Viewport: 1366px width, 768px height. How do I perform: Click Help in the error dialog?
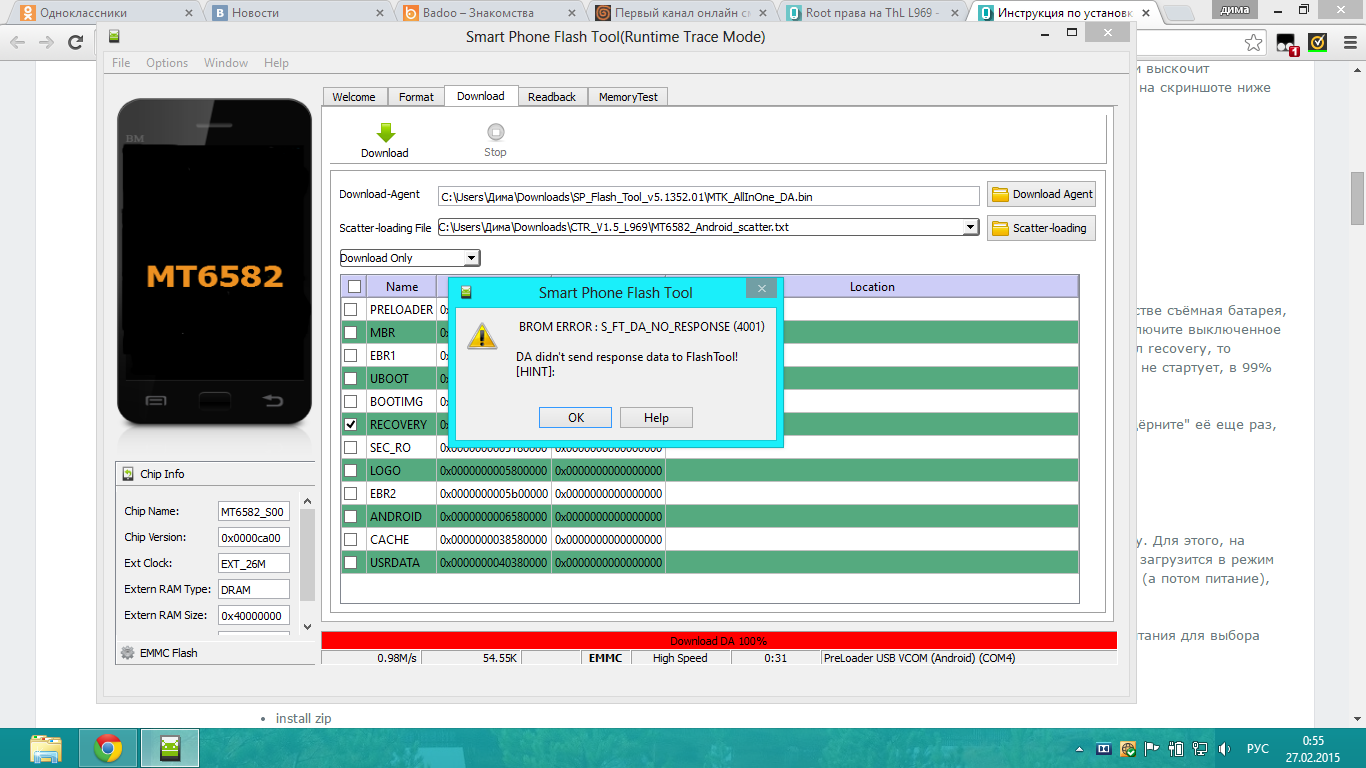point(656,418)
